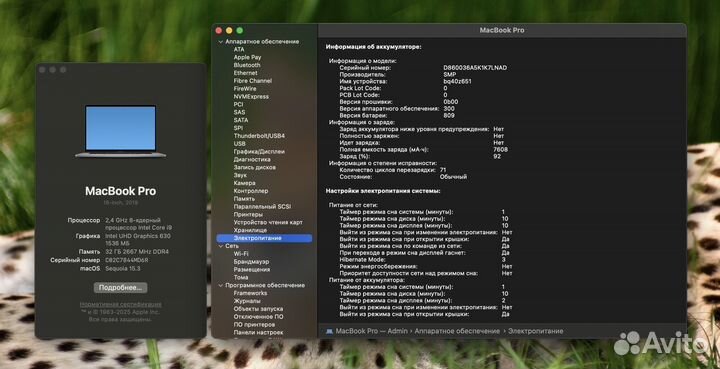Open Thunderbolt/USB4 entry
The image size is (720, 369).
point(259,136)
